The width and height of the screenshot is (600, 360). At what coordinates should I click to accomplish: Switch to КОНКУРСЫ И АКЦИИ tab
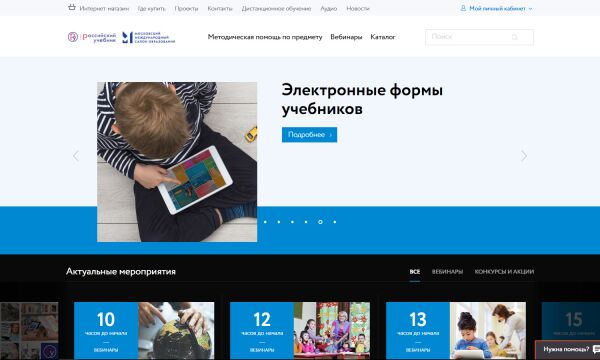(x=504, y=272)
